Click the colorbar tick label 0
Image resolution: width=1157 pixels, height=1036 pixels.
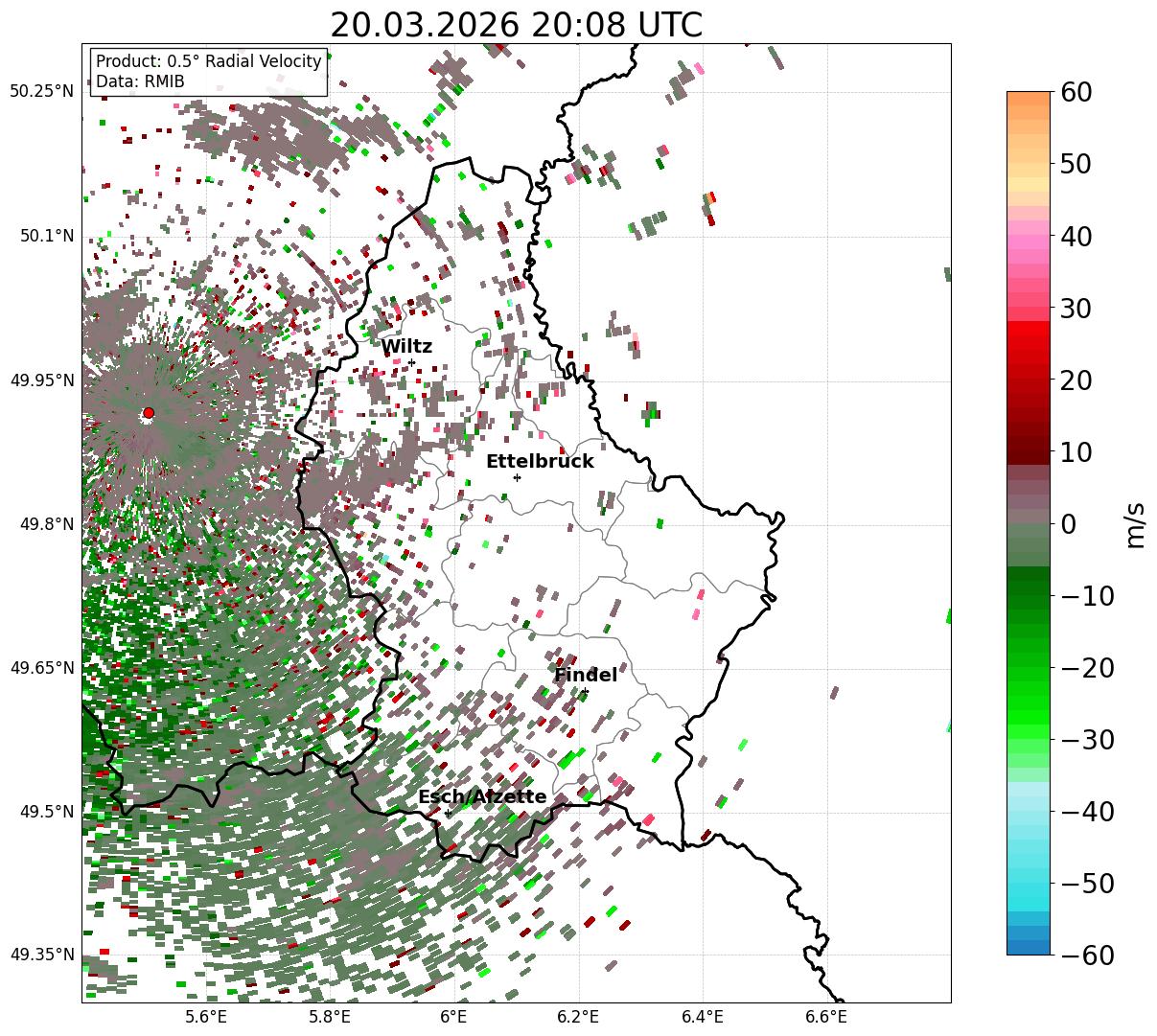(1068, 523)
